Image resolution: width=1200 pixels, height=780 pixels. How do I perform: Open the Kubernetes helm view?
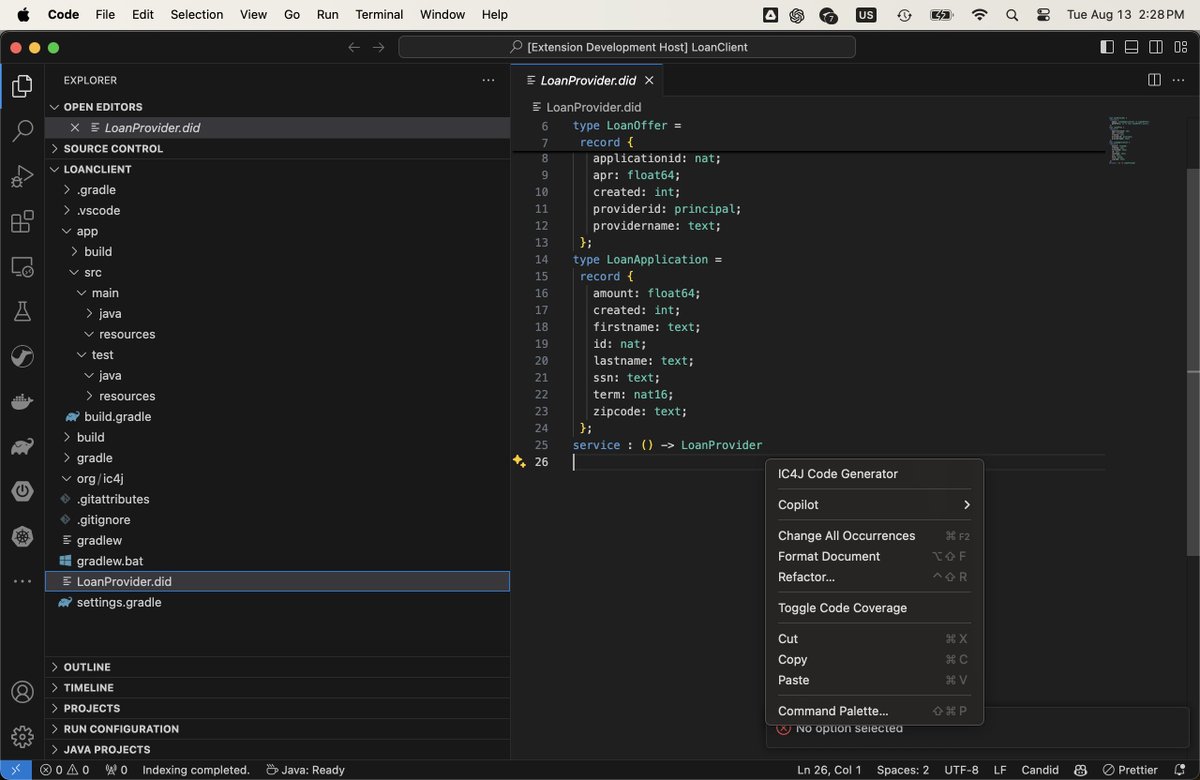click(x=22, y=537)
